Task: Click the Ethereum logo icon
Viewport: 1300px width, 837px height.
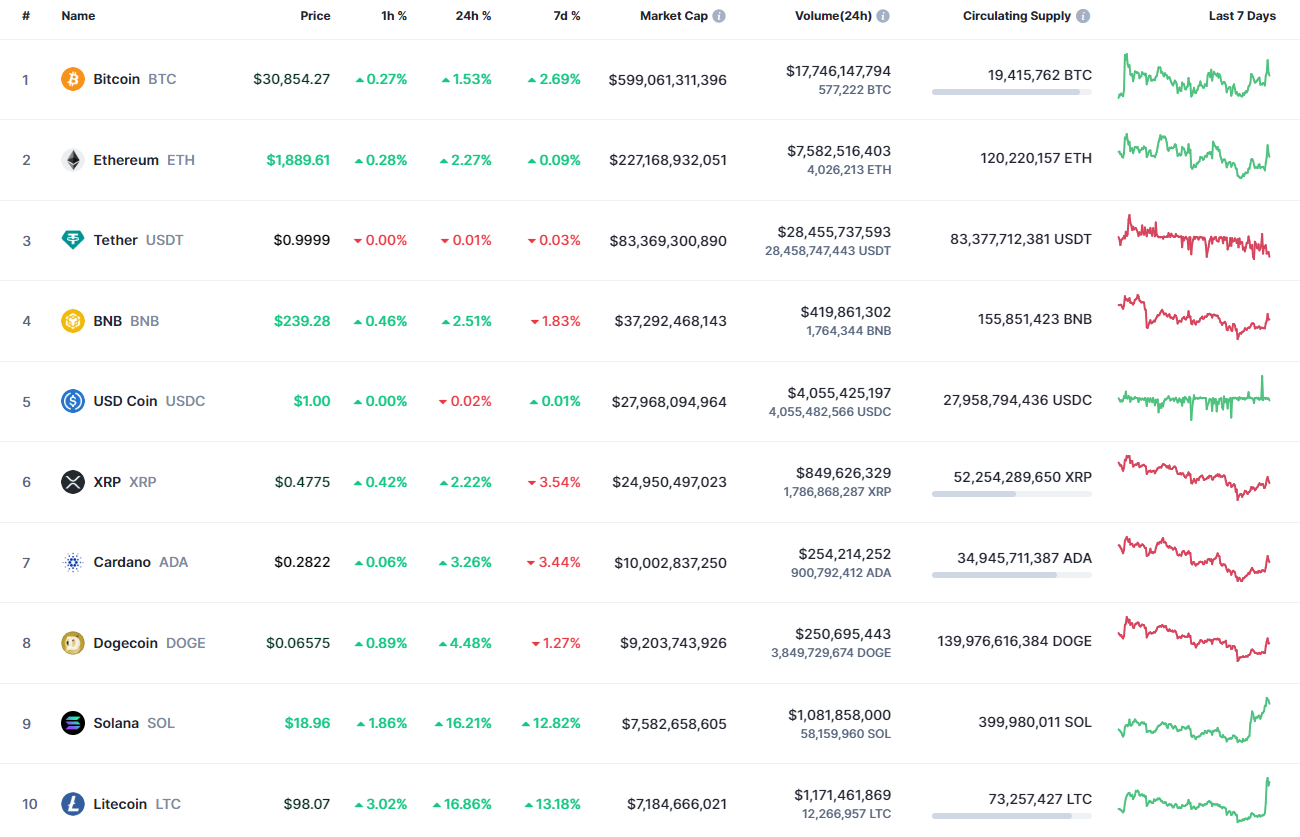Action: [x=73, y=160]
